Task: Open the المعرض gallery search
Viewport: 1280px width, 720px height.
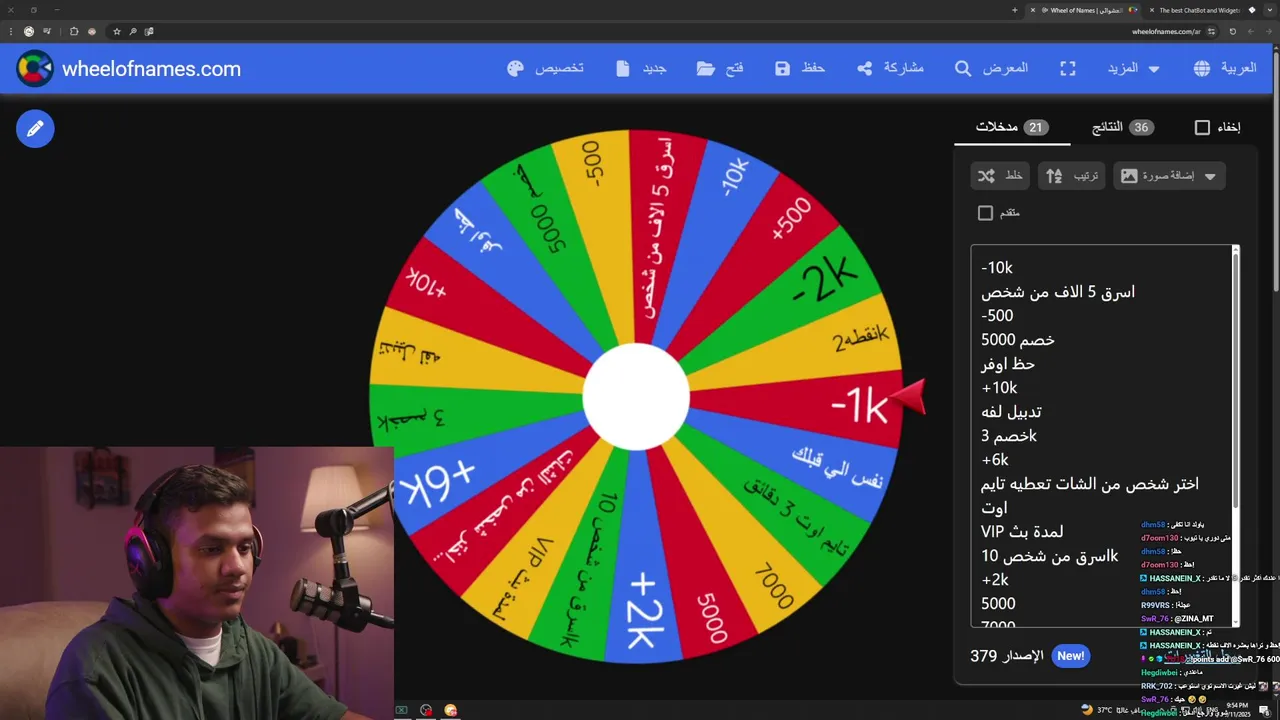Action: tap(991, 68)
